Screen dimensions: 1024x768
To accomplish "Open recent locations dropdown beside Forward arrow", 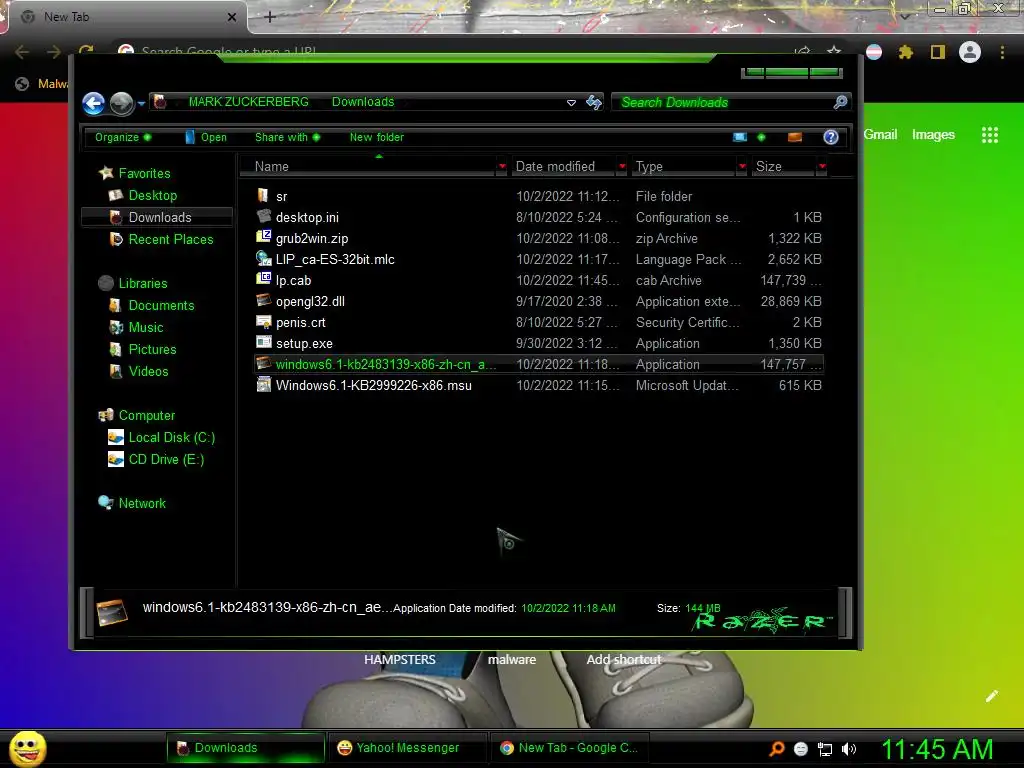I will (141, 103).
